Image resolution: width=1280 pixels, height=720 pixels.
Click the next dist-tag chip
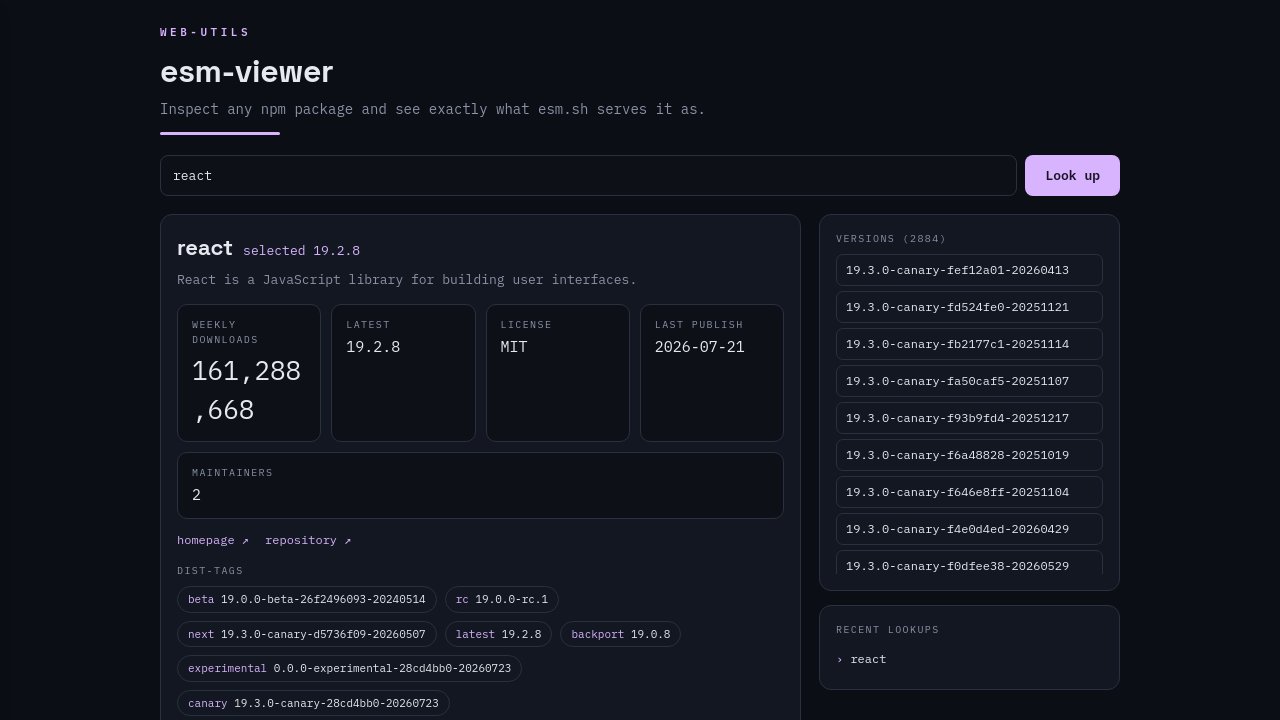[x=307, y=634]
